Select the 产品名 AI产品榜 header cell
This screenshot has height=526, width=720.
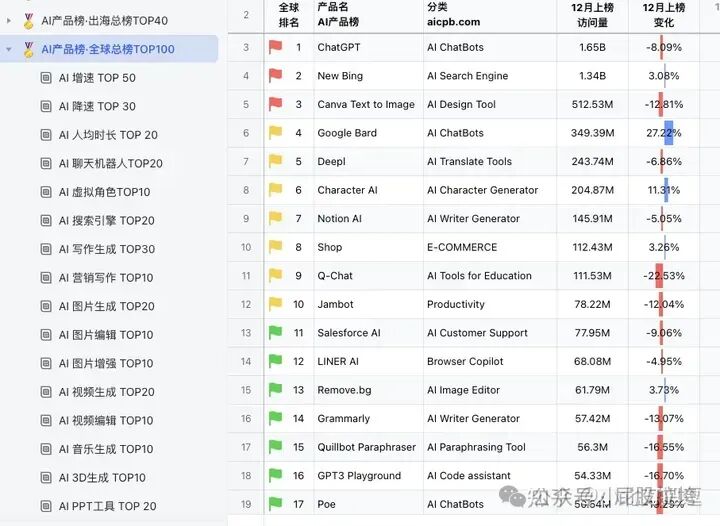click(x=368, y=16)
